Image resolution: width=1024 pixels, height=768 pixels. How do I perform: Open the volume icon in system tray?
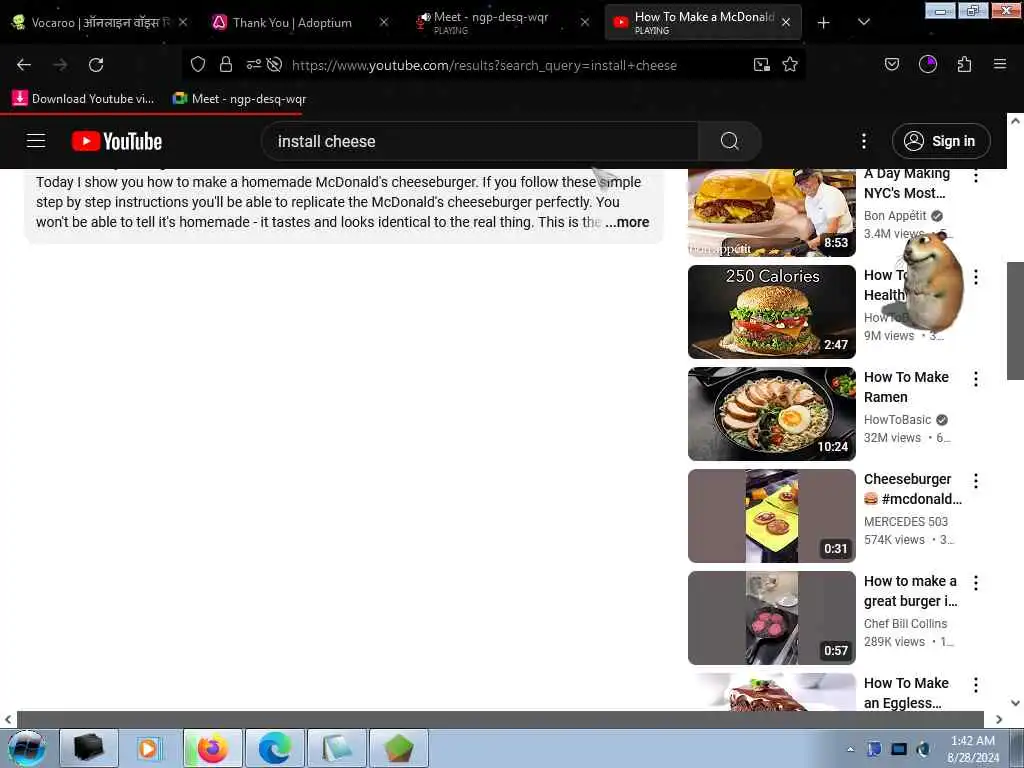(x=923, y=749)
